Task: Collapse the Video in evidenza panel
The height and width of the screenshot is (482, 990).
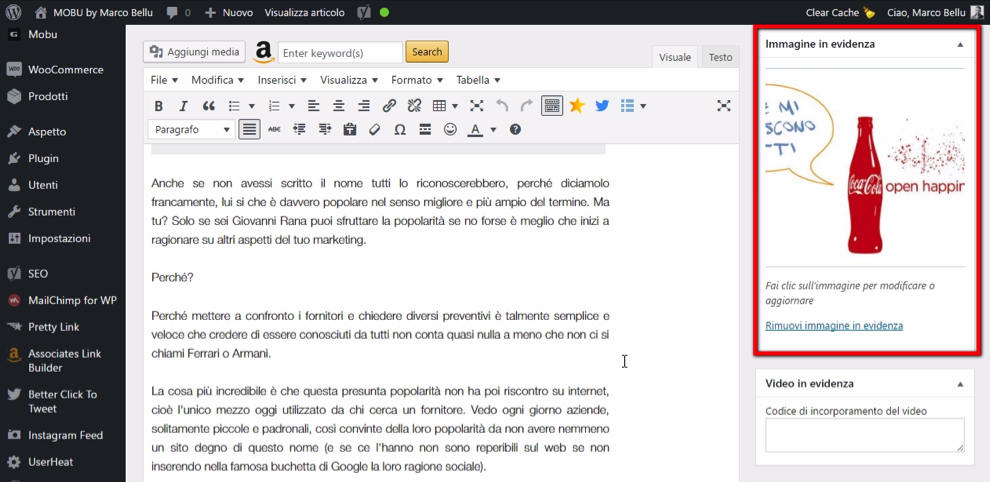Action: (960, 384)
